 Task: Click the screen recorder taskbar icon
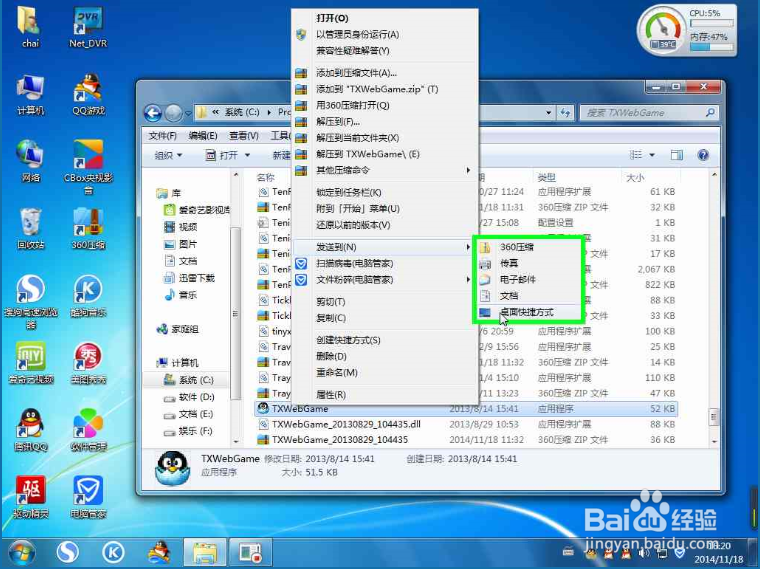click(250, 553)
